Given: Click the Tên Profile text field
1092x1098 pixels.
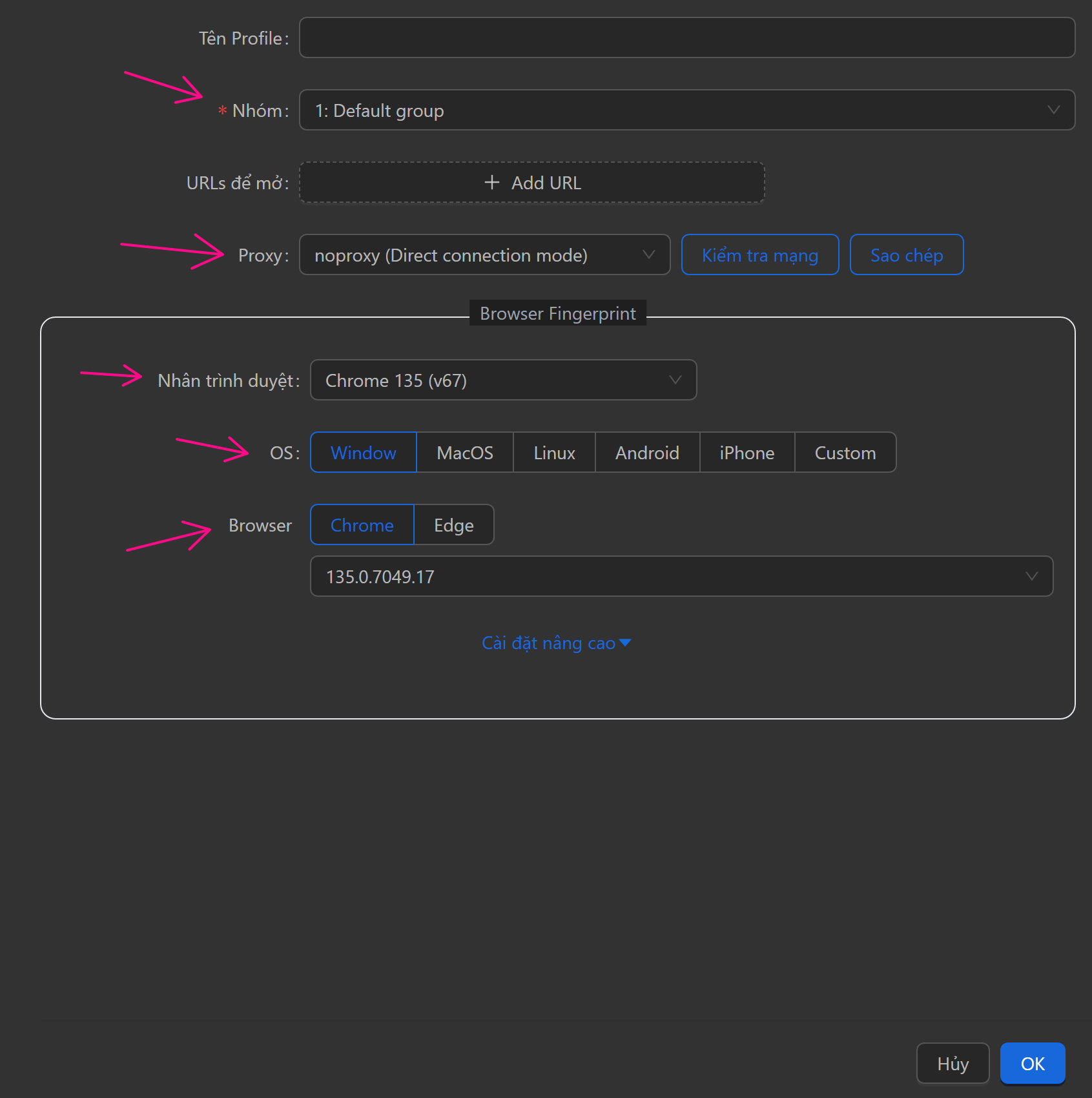Looking at the screenshot, I should (x=686, y=38).
